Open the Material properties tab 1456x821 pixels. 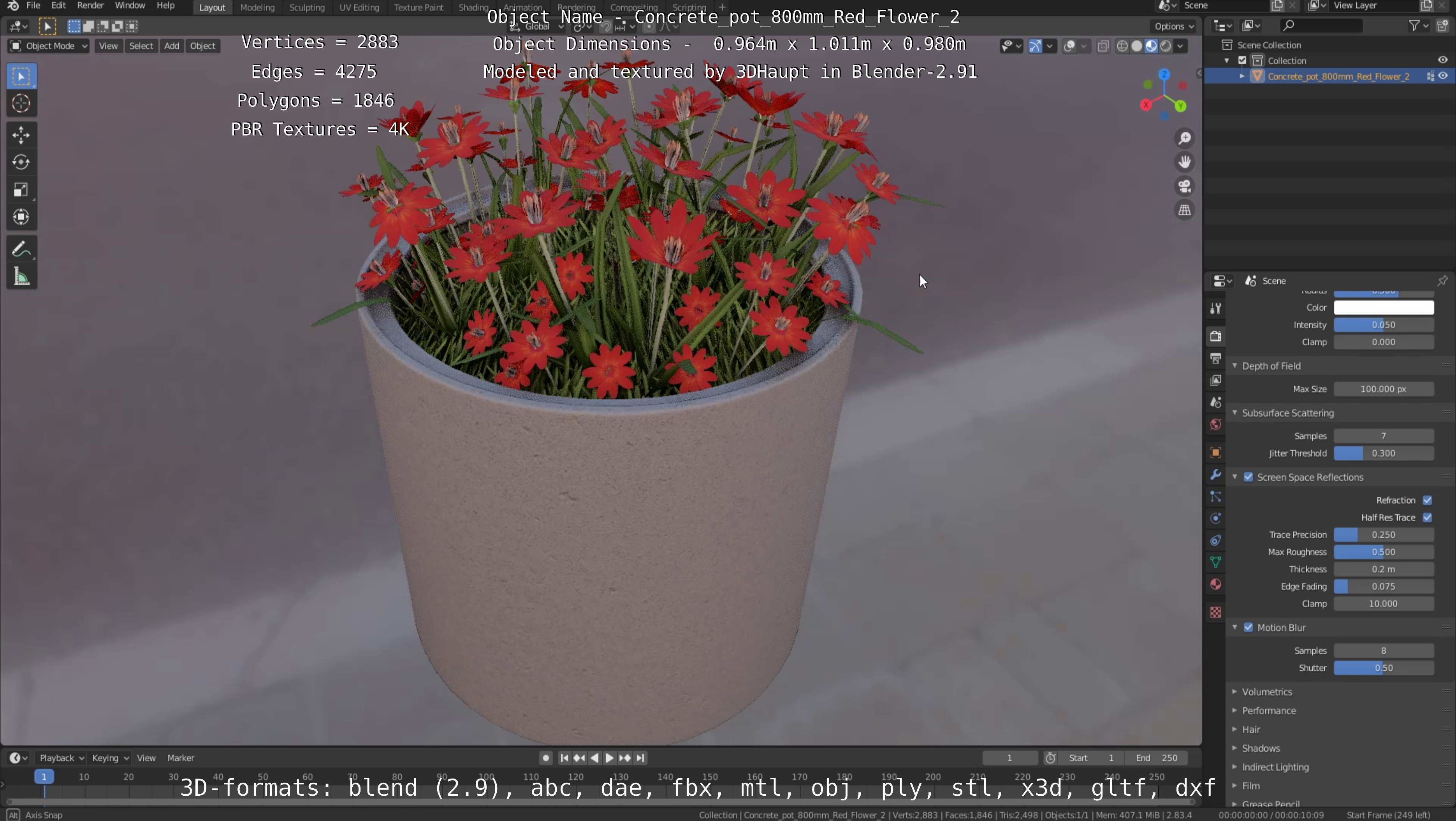coord(1216,584)
